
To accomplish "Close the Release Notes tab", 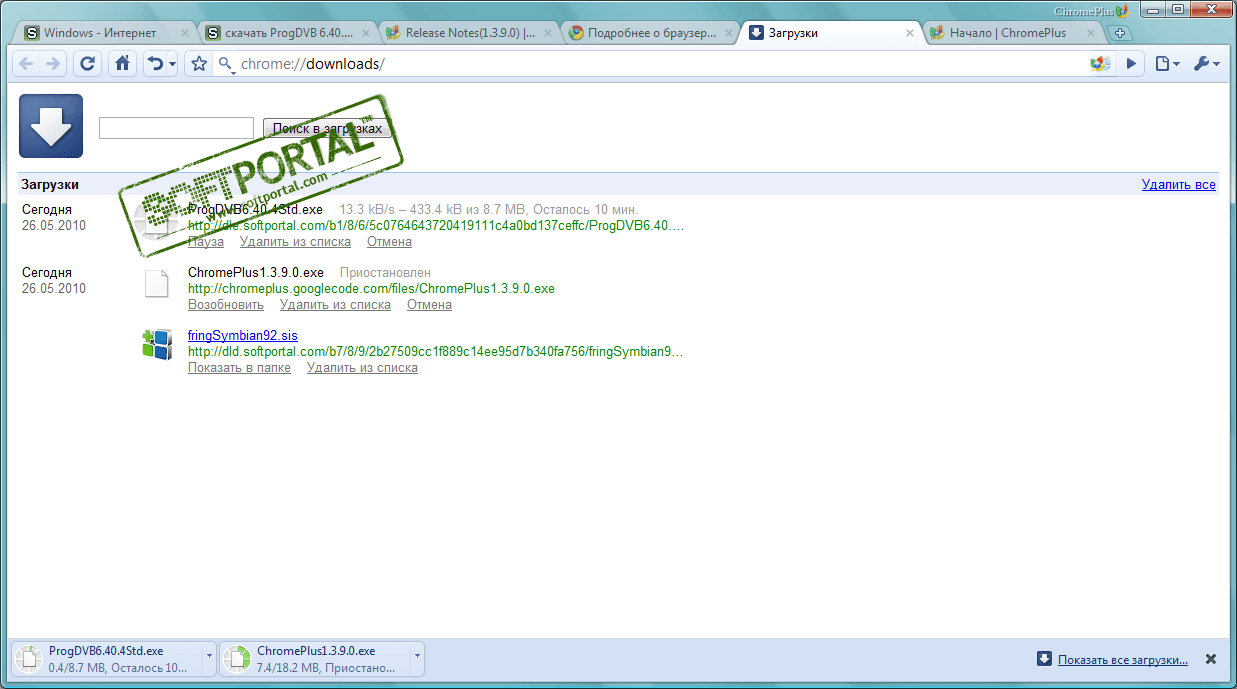I will pos(547,33).
